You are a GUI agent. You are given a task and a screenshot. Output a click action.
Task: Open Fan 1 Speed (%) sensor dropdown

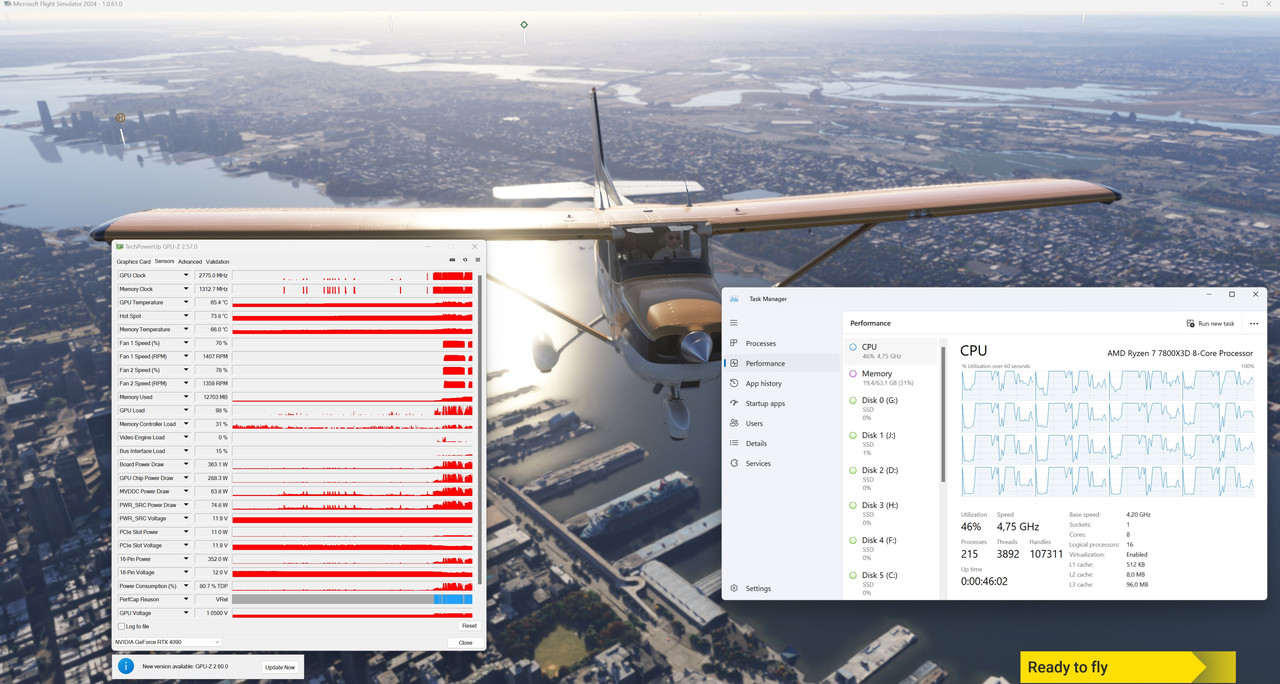click(185, 343)
